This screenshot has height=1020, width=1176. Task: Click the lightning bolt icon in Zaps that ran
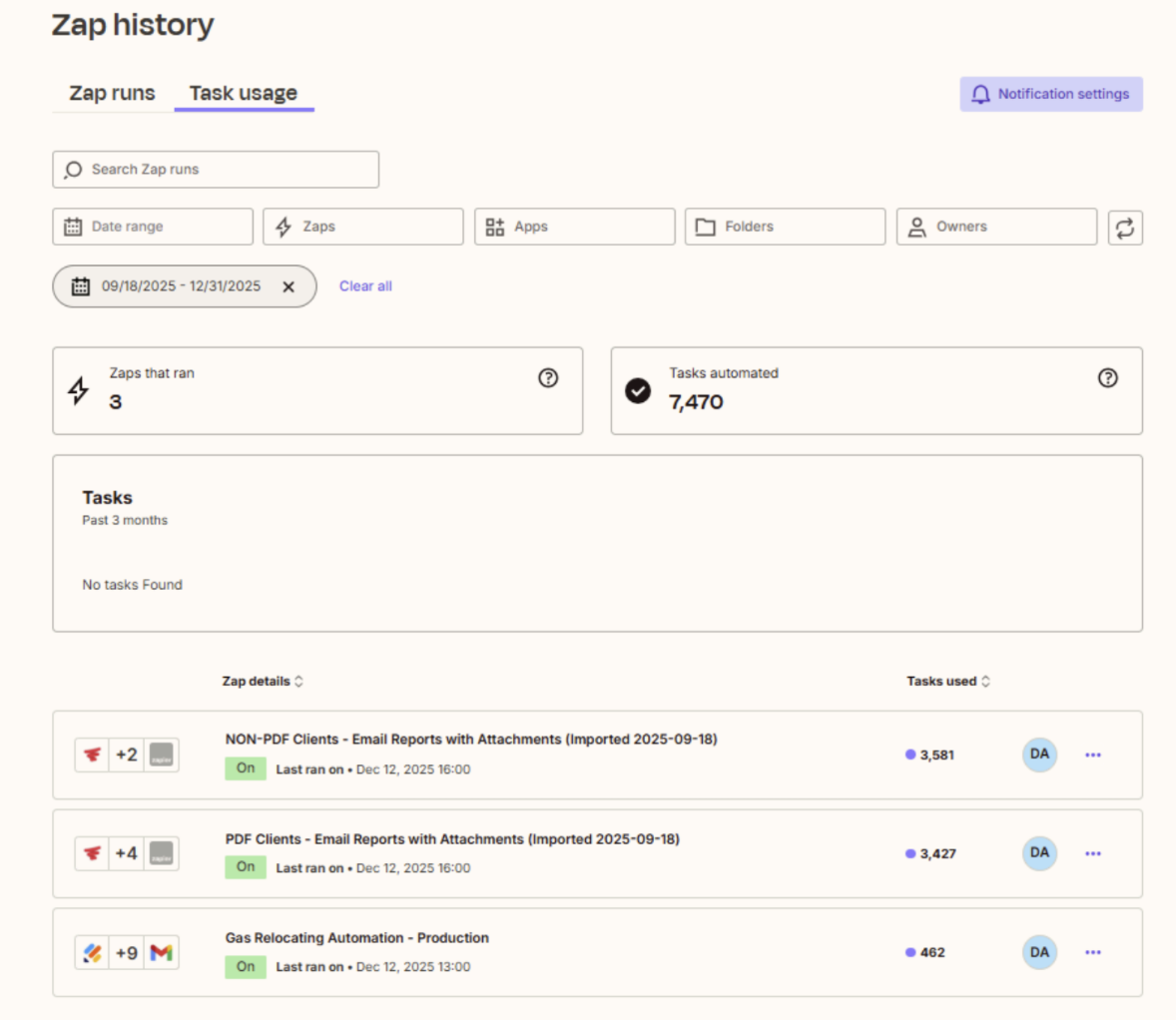tap(79, 391)
